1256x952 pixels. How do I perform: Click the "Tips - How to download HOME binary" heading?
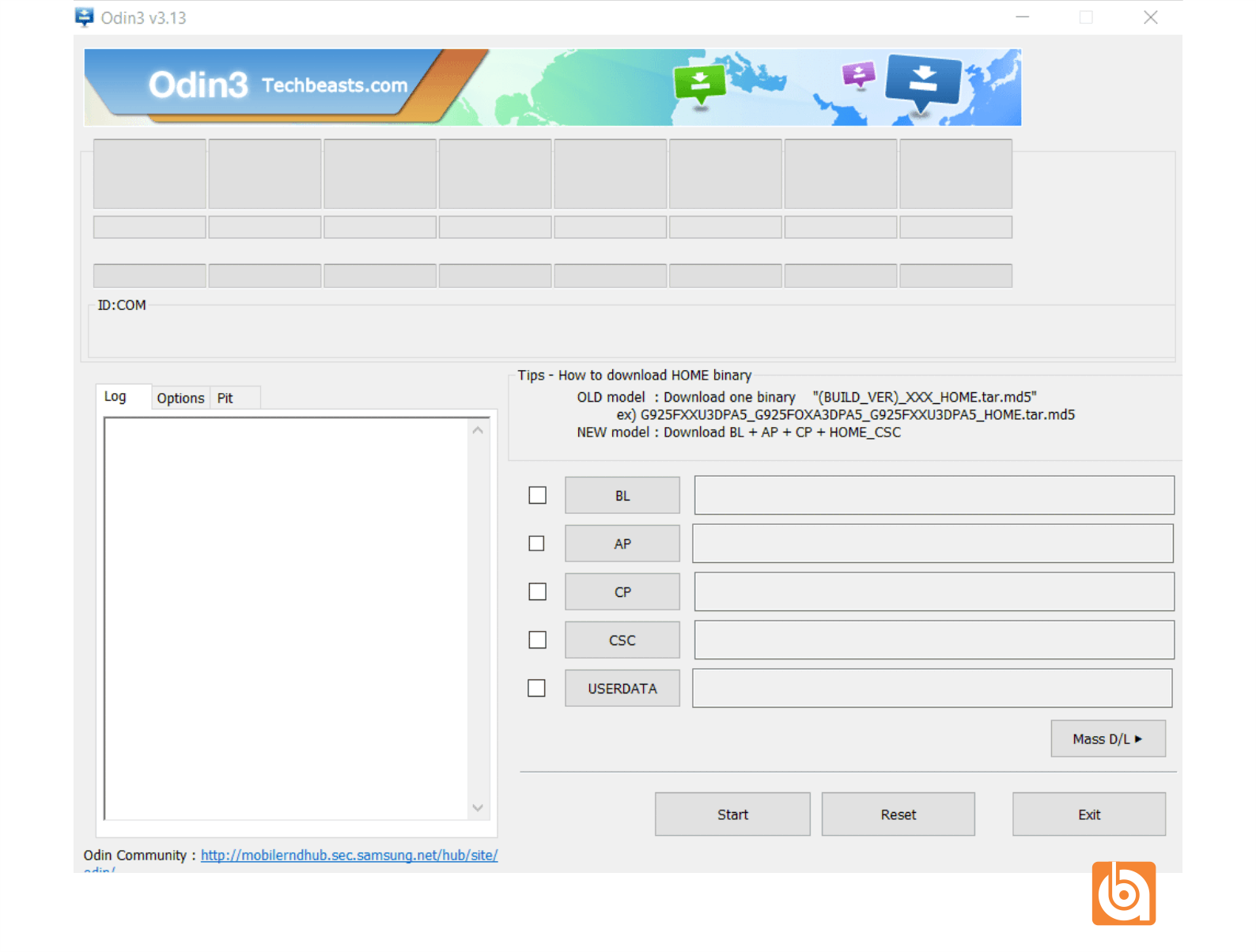coord(634,376)
